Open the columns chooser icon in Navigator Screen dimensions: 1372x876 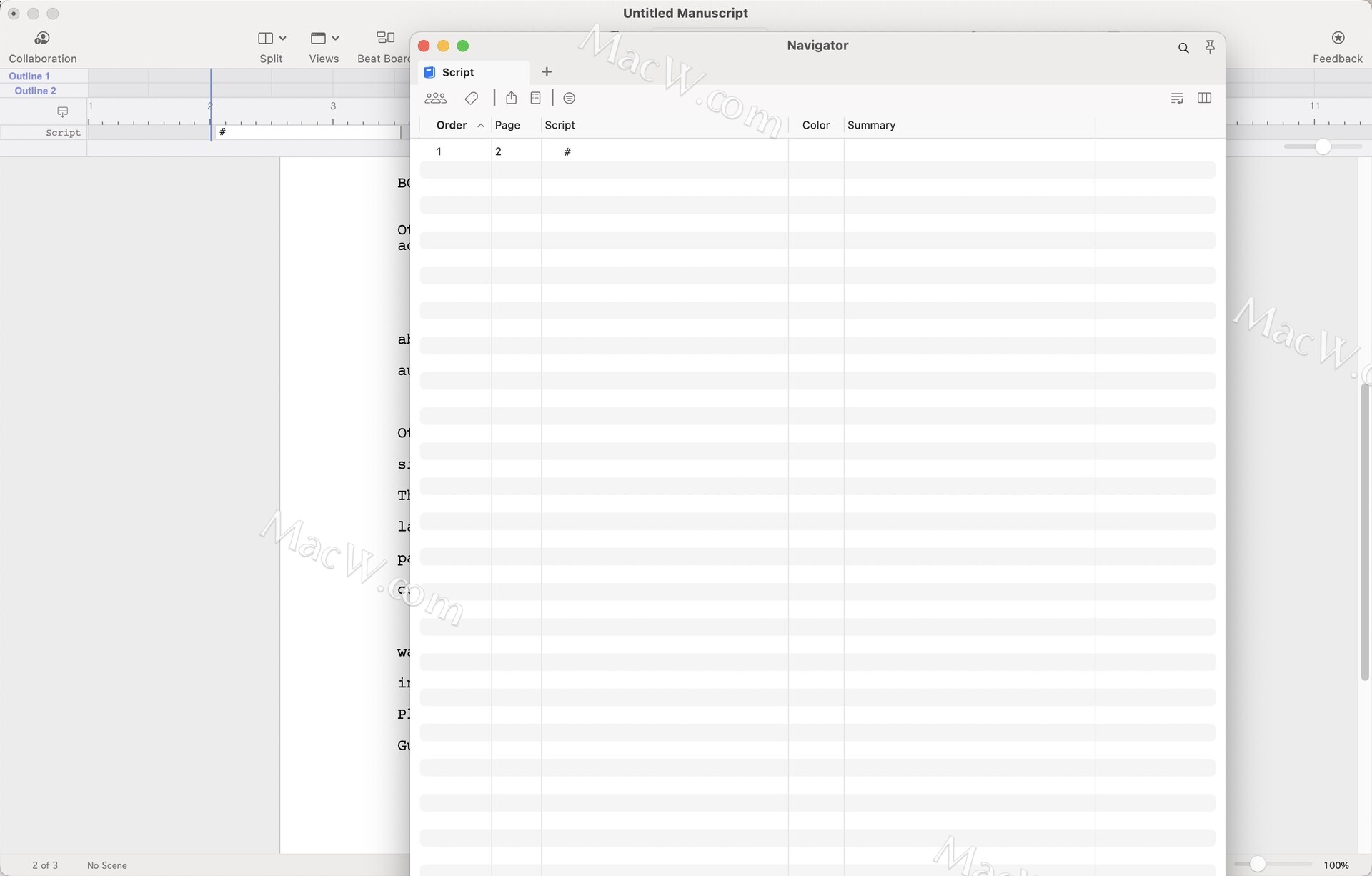point(1204,98)
